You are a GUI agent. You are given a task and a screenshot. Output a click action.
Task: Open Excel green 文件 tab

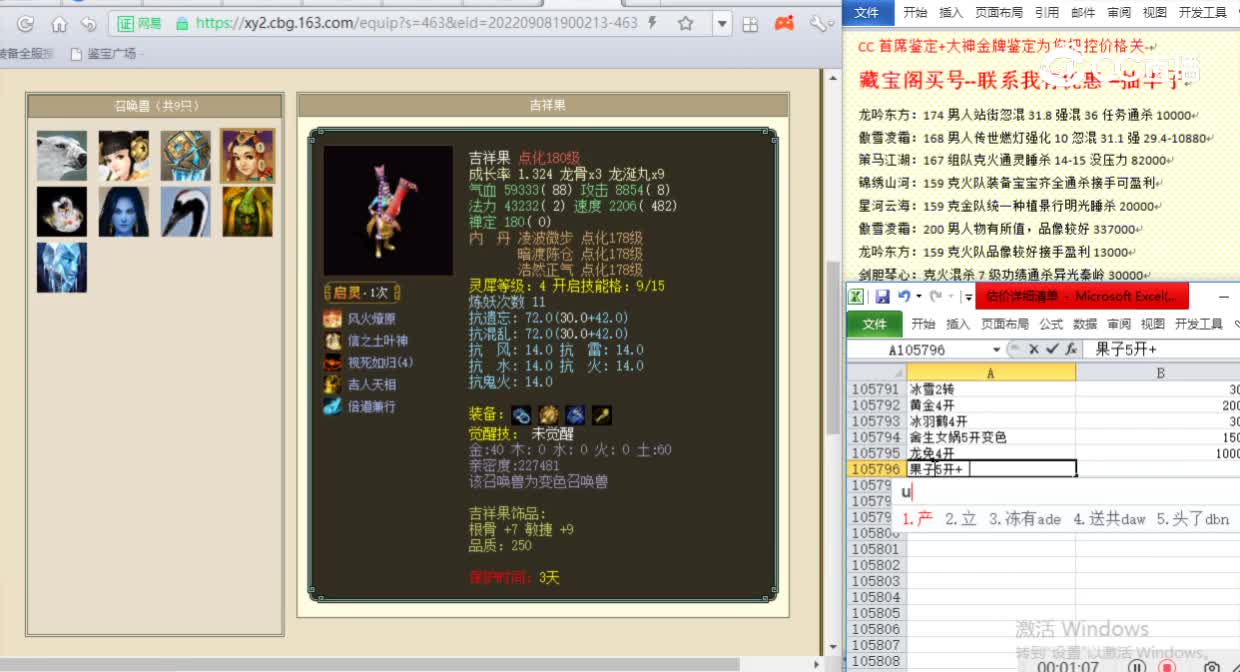coord(874,324)
